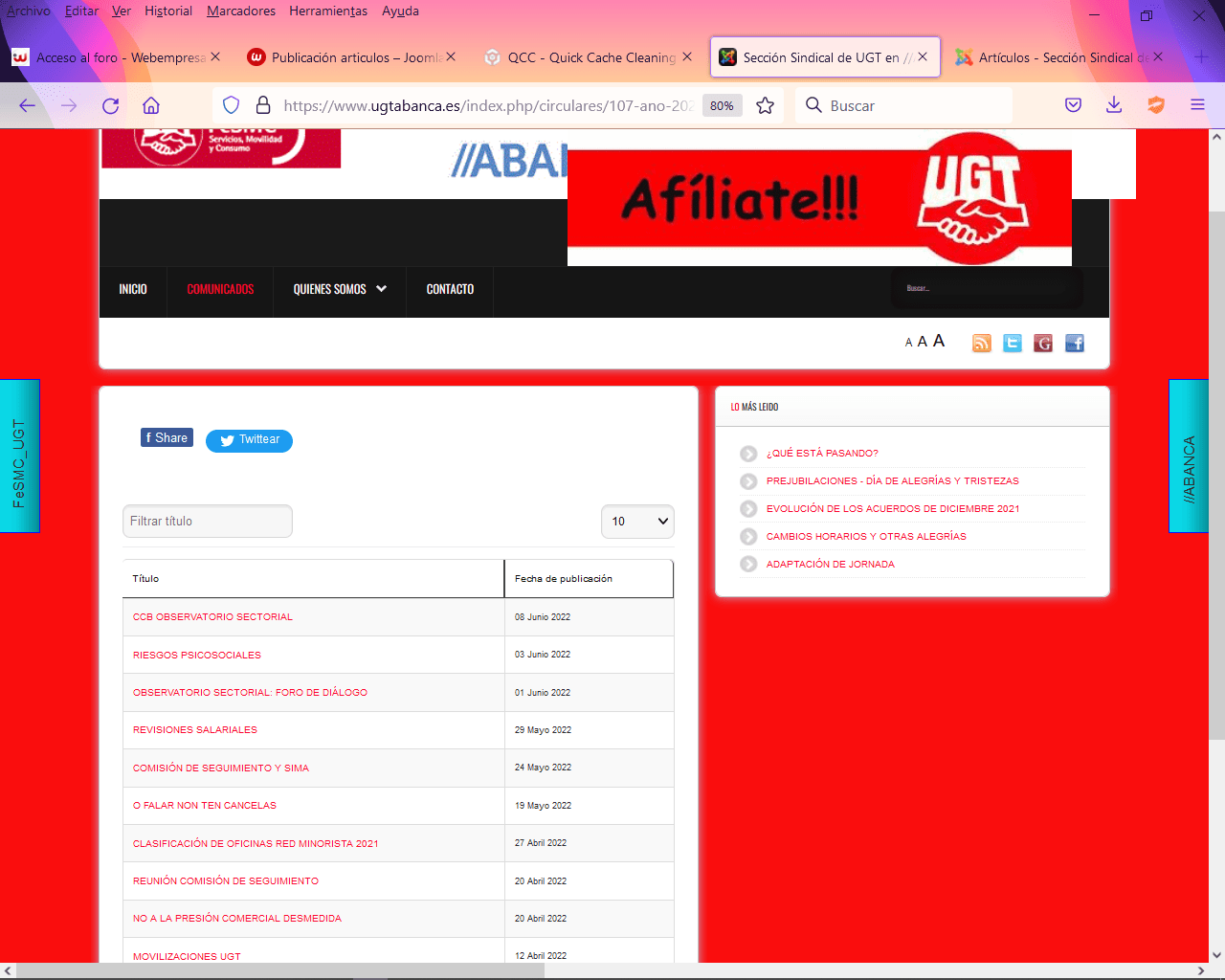Select the smallest font size A
This screenshot has height=980, width=1225.
click(x=908, y=343)
